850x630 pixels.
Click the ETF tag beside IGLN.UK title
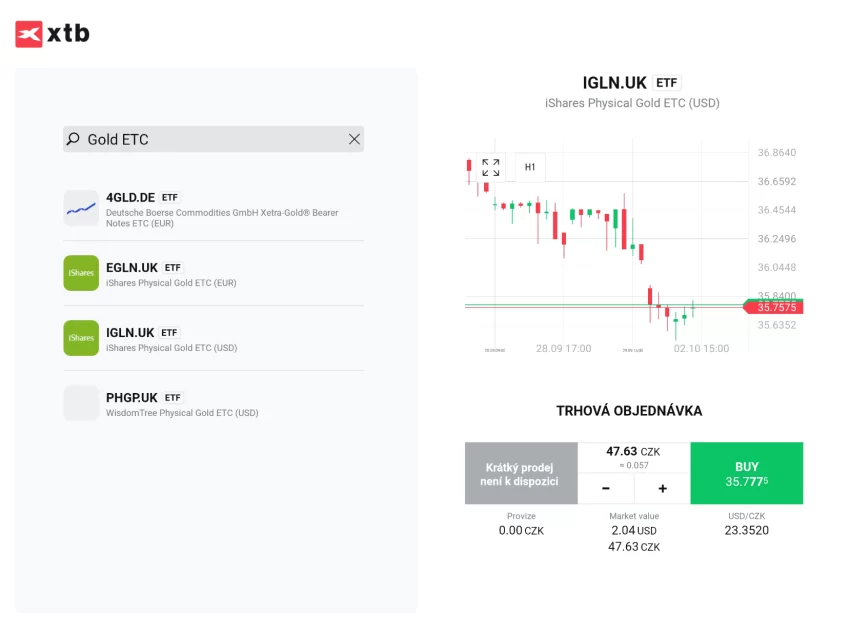[667, 83]
